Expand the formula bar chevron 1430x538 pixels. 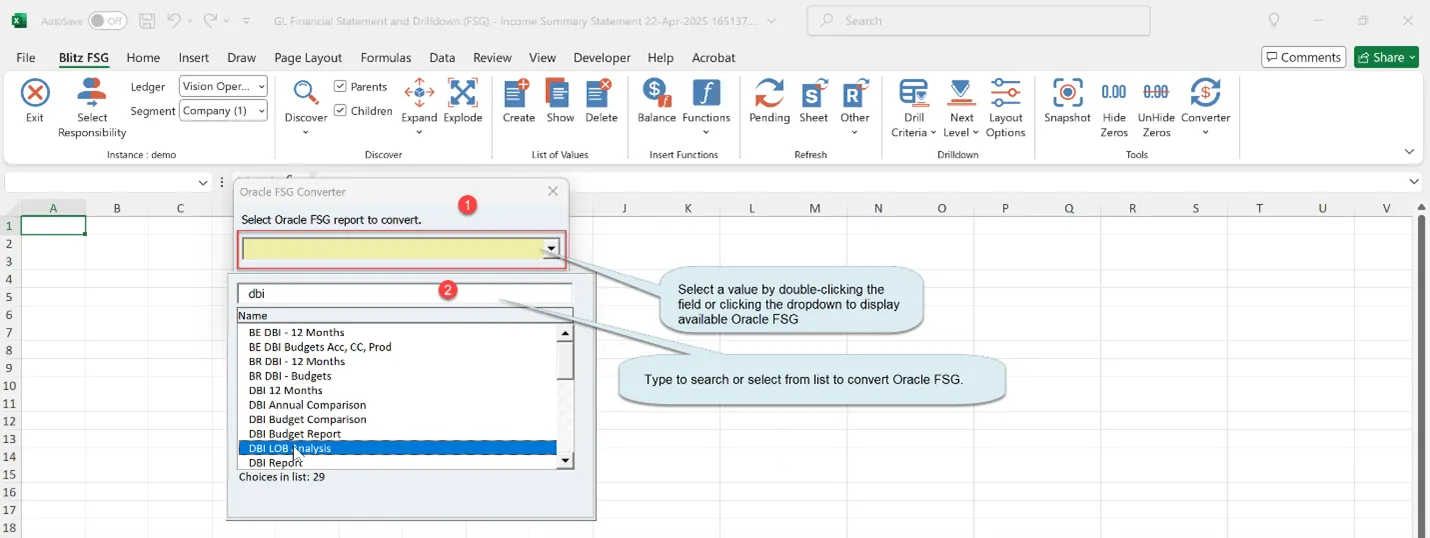(1414, 182)
